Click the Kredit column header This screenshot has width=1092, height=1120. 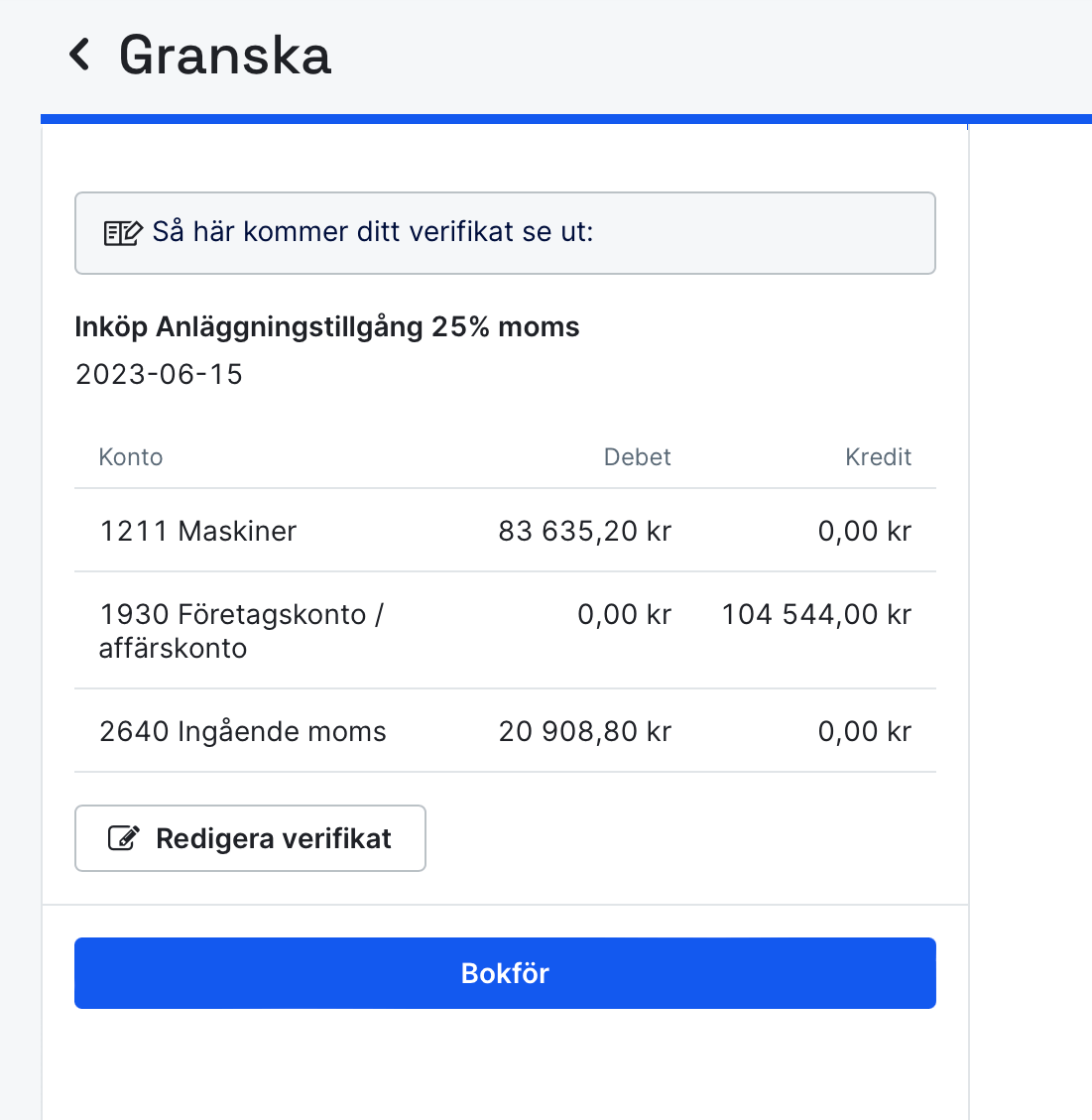(878, 456)
